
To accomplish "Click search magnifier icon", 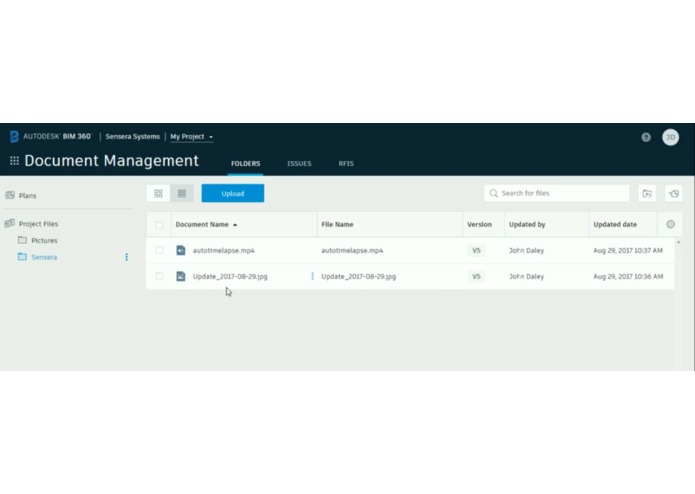I will click(493, 193).
